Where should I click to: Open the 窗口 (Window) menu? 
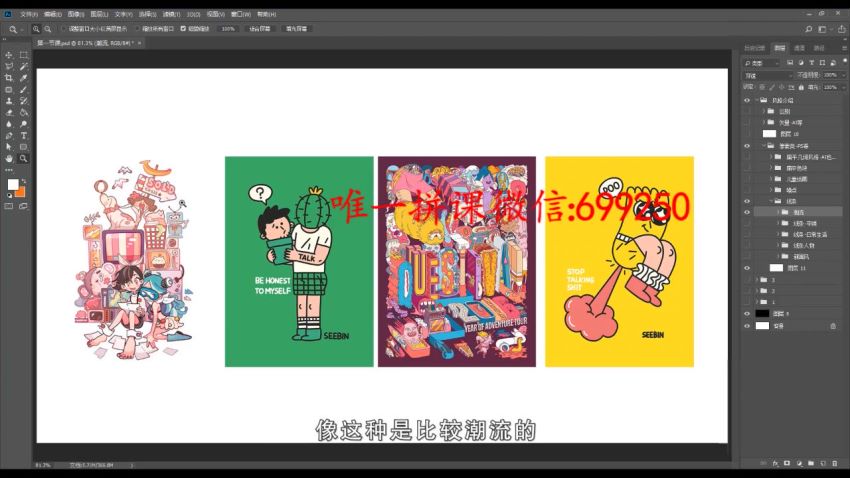241,14
